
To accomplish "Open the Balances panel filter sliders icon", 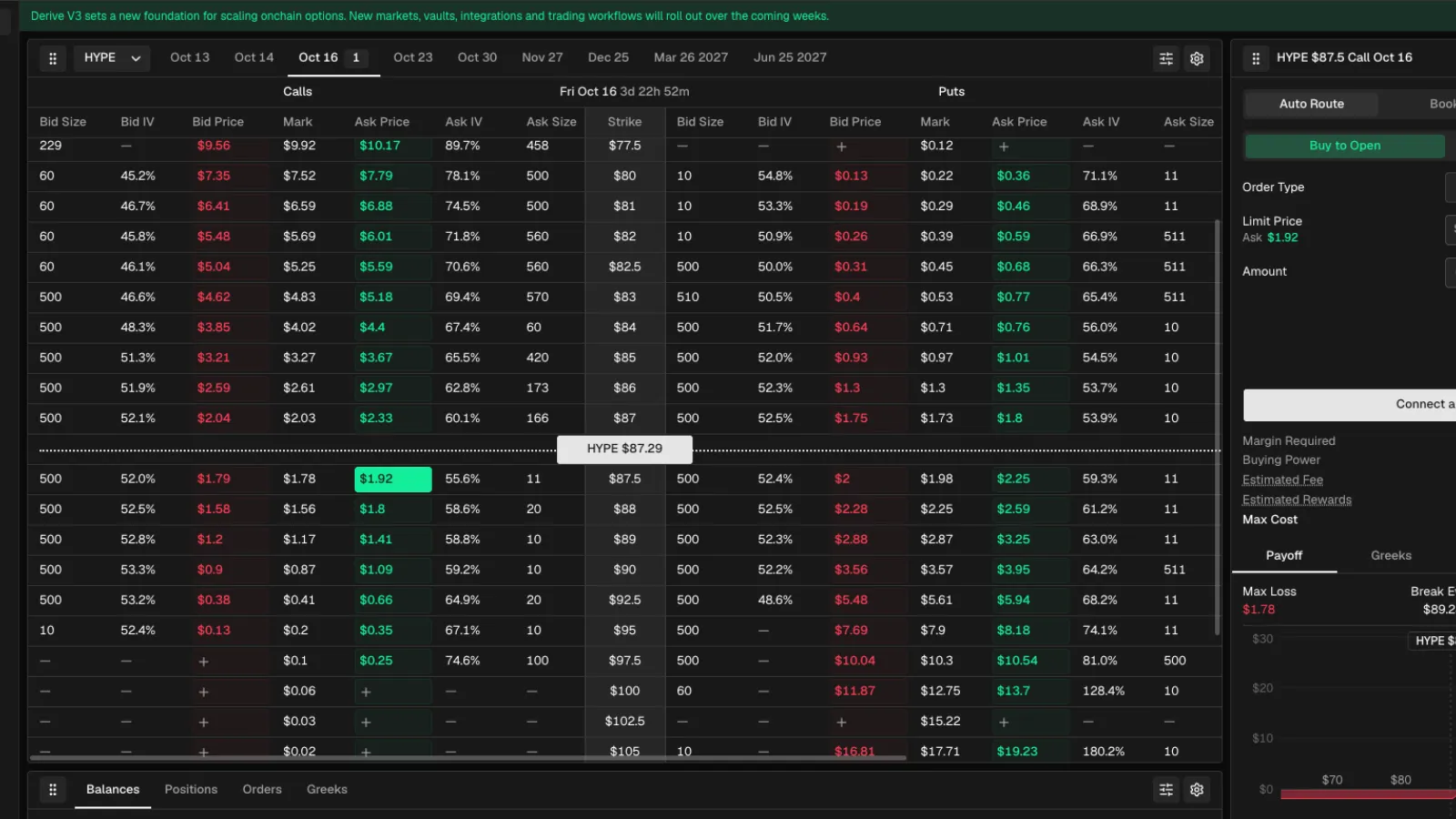I will 1166,790.
